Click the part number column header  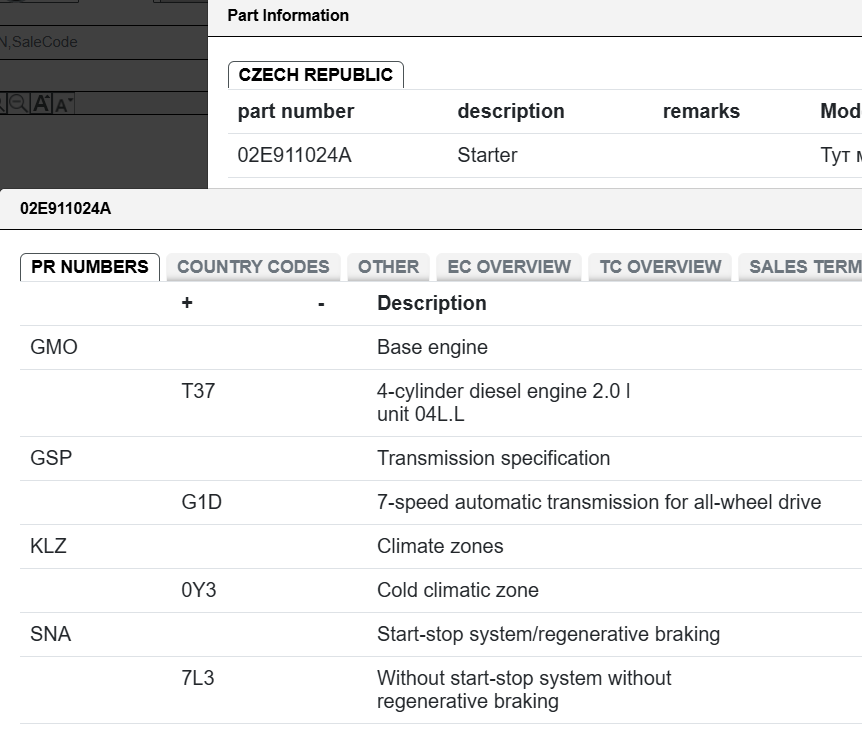[296, 112]
